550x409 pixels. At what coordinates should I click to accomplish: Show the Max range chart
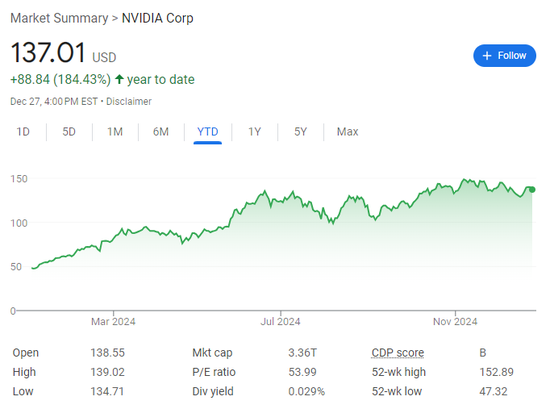[x=348, y=132]
